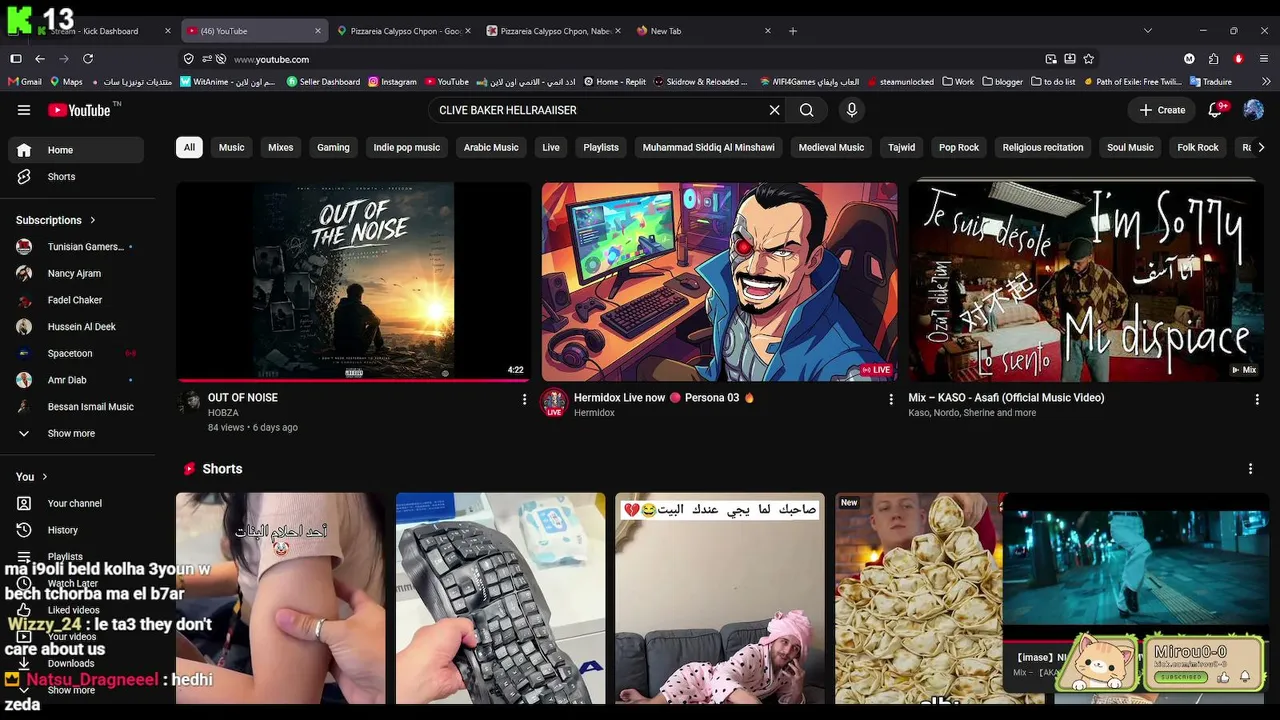Screen dimensions: 1280x720
Task: Go back with the browser back arrow
Action: point(40,59)
